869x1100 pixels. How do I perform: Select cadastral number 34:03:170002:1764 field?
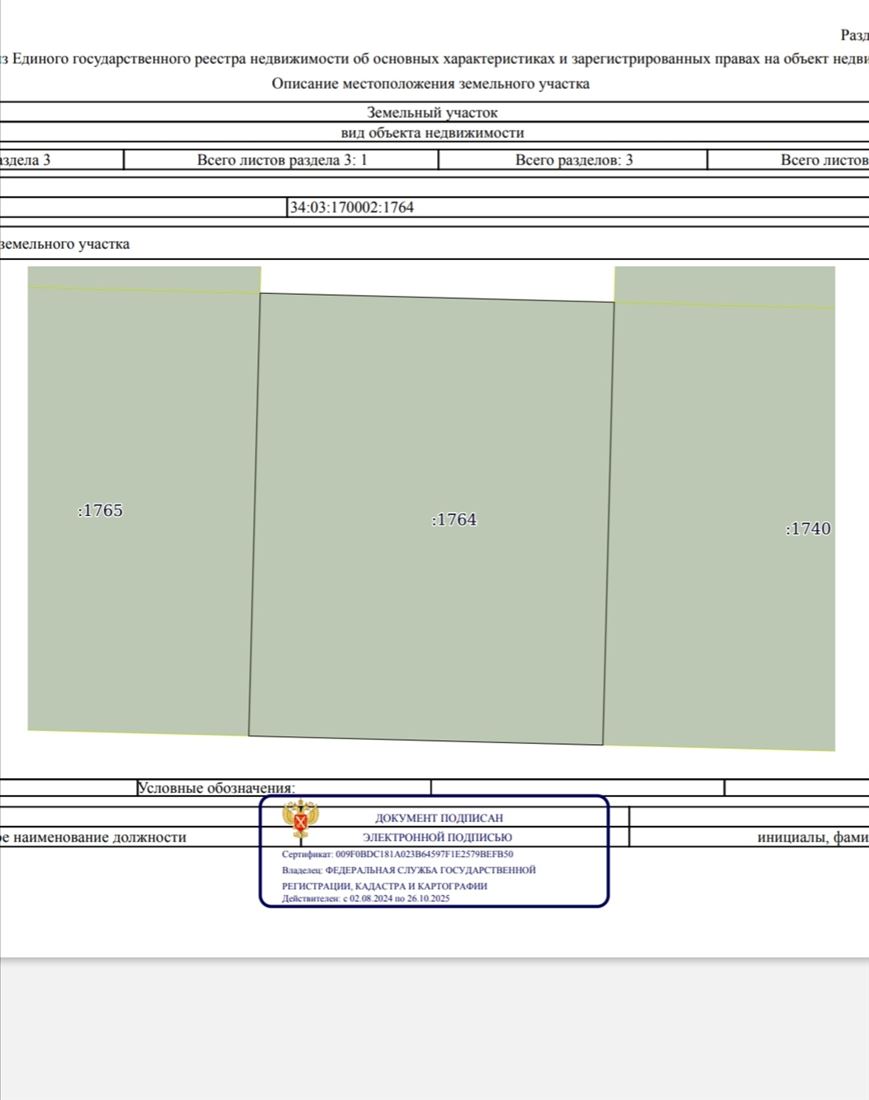point(351,208)
